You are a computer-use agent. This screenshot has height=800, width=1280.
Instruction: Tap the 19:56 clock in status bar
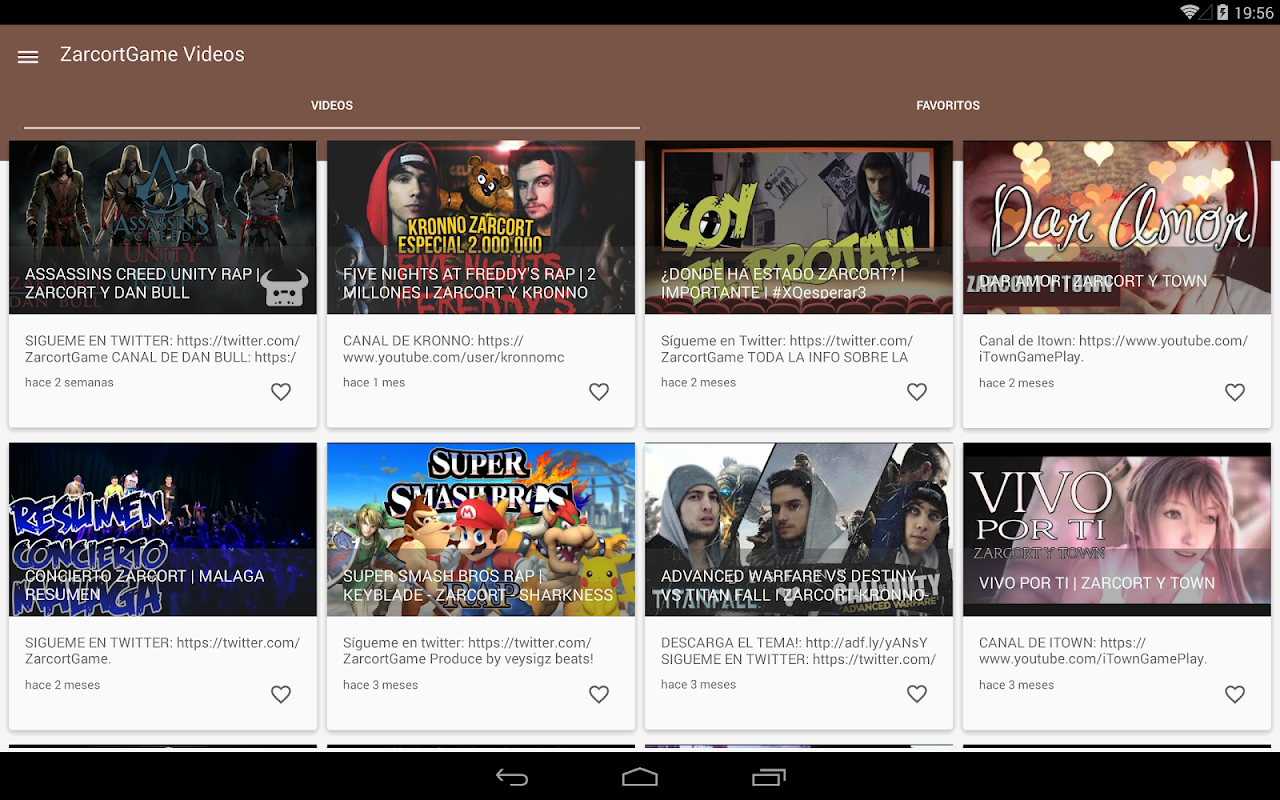point(1254,13)
